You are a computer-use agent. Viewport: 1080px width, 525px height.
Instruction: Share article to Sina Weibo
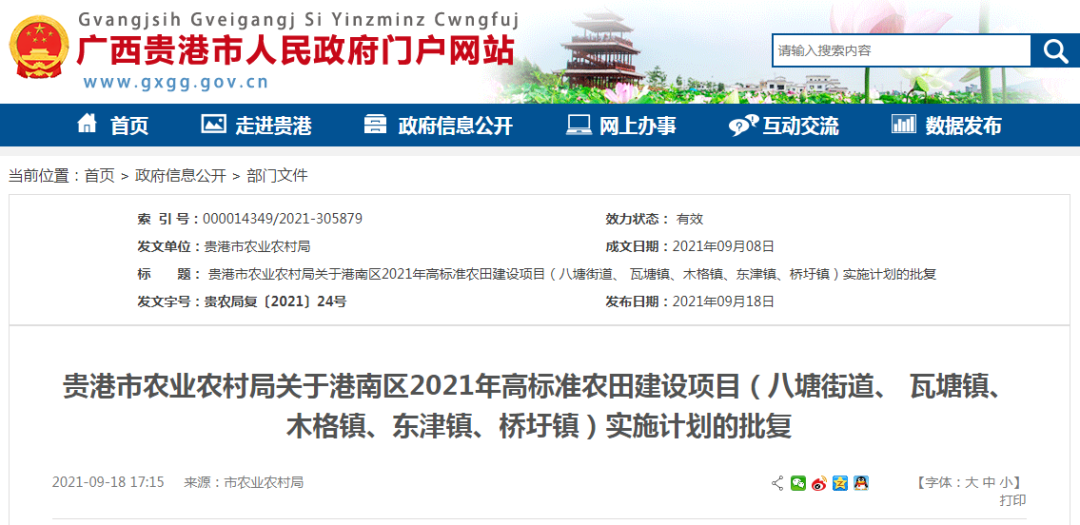pos(819,483)
